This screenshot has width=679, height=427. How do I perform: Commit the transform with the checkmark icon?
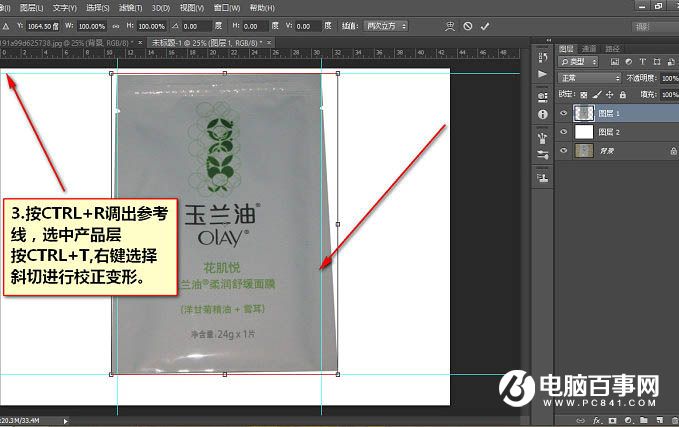tap(485, 26)
